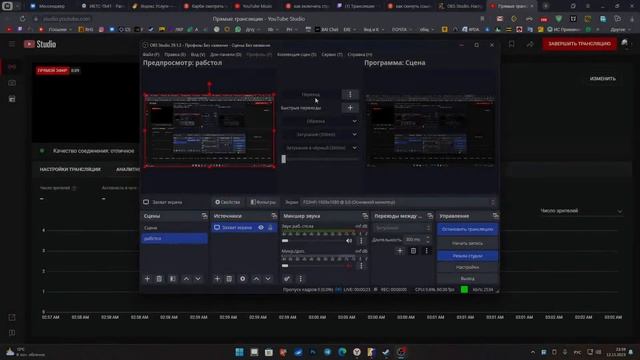Pop out the Audio Mixer dock
Image resolution: width=640 pixels, height=360 pixels.
pos(365,216)
